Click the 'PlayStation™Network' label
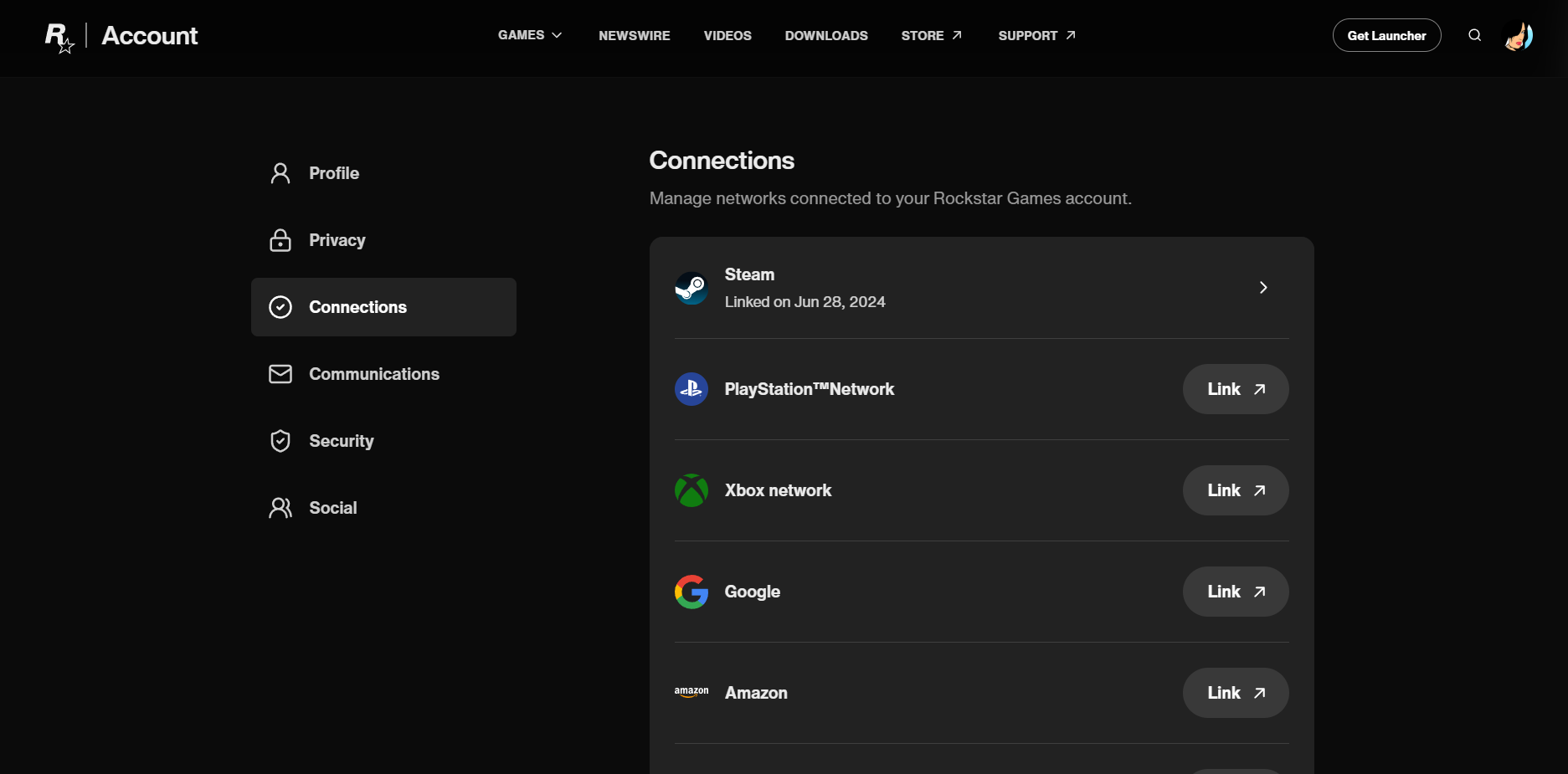The height and width of the screenshot is (774, 1568). pos(810,389)
